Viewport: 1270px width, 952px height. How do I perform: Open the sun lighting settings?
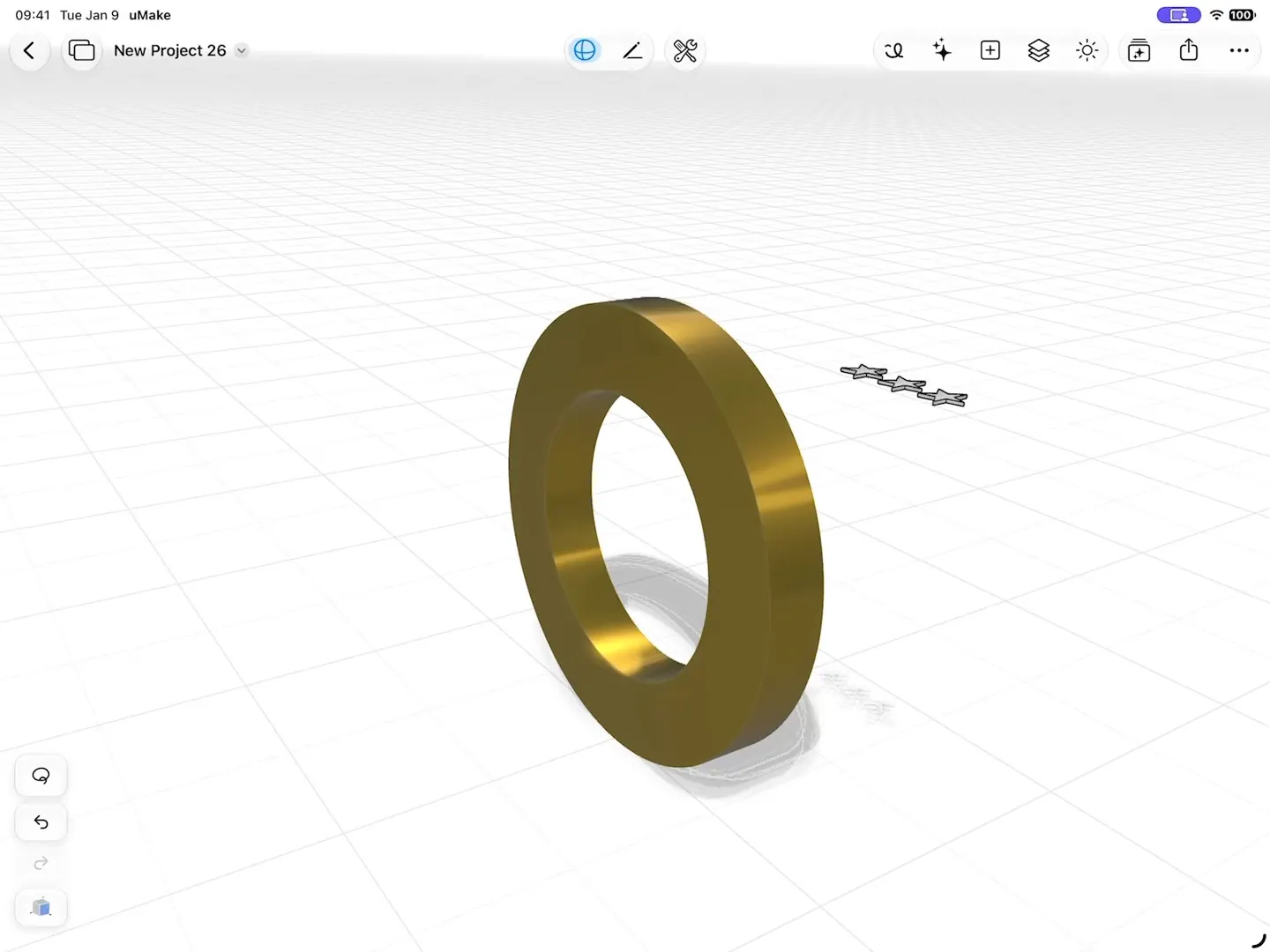[1087, 50]
